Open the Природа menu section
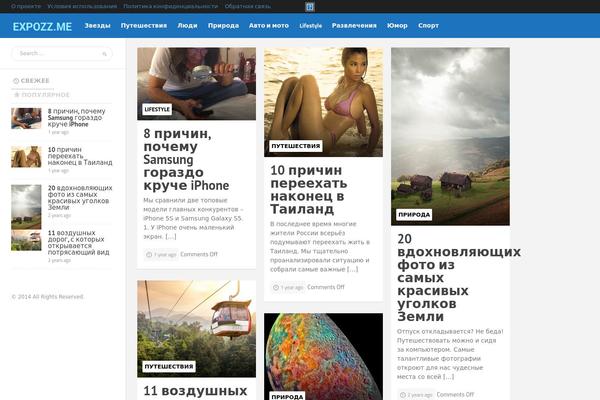The image size is (600, 400). (x=223, y=26)
